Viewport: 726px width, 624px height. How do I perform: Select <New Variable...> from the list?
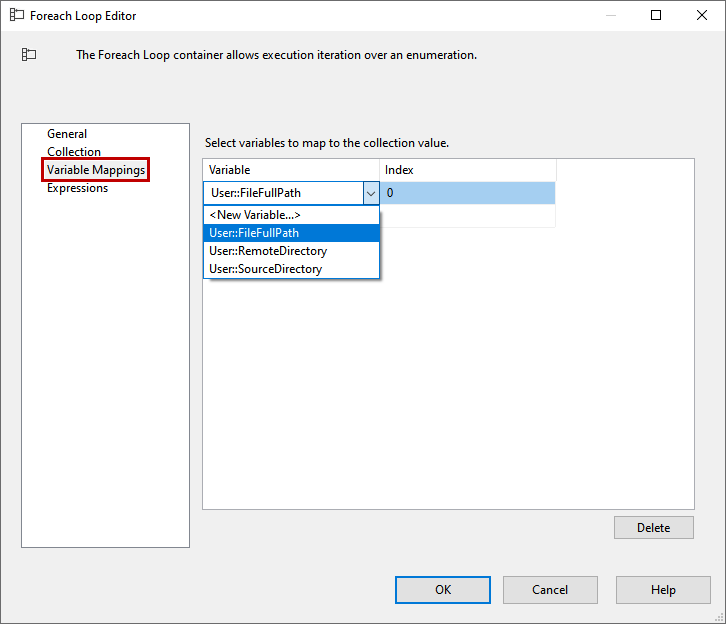click(x=255, y=215)
